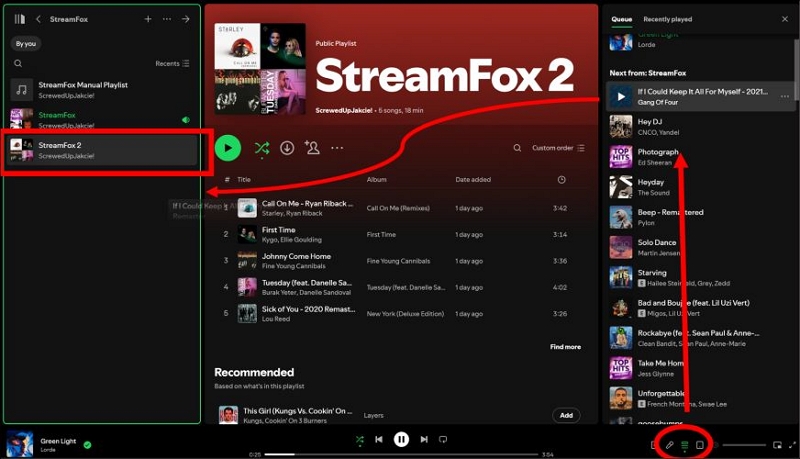Viewport: 800px width, 459px height.
Task: Add This Girl recommended song
Action: coord(566,415)
